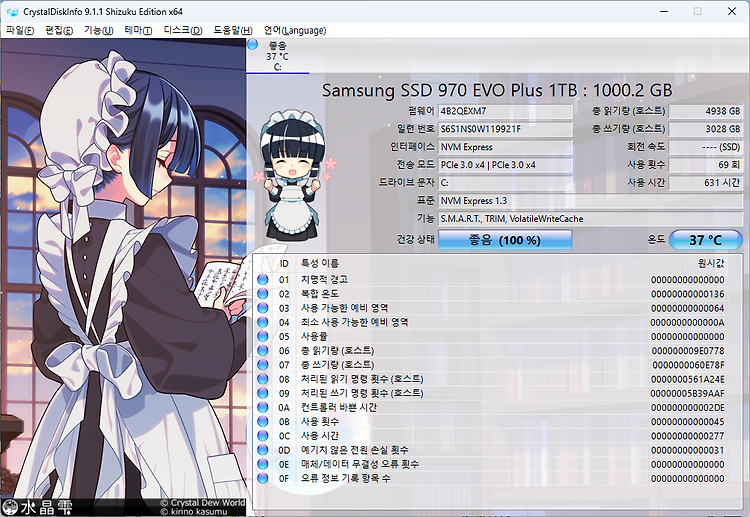This screenshot has height=517, width=750.
Task: Select attribute 처리된 읽기 명령 횟수 (호스트)
Action: pos(362,379)
